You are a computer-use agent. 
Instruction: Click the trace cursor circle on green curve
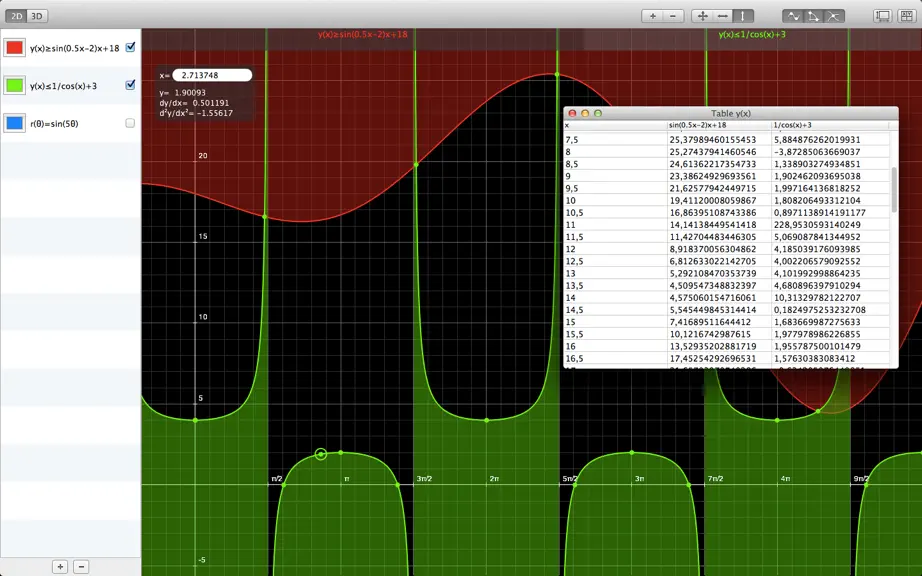pyautogui.click(x=320, y=454)
